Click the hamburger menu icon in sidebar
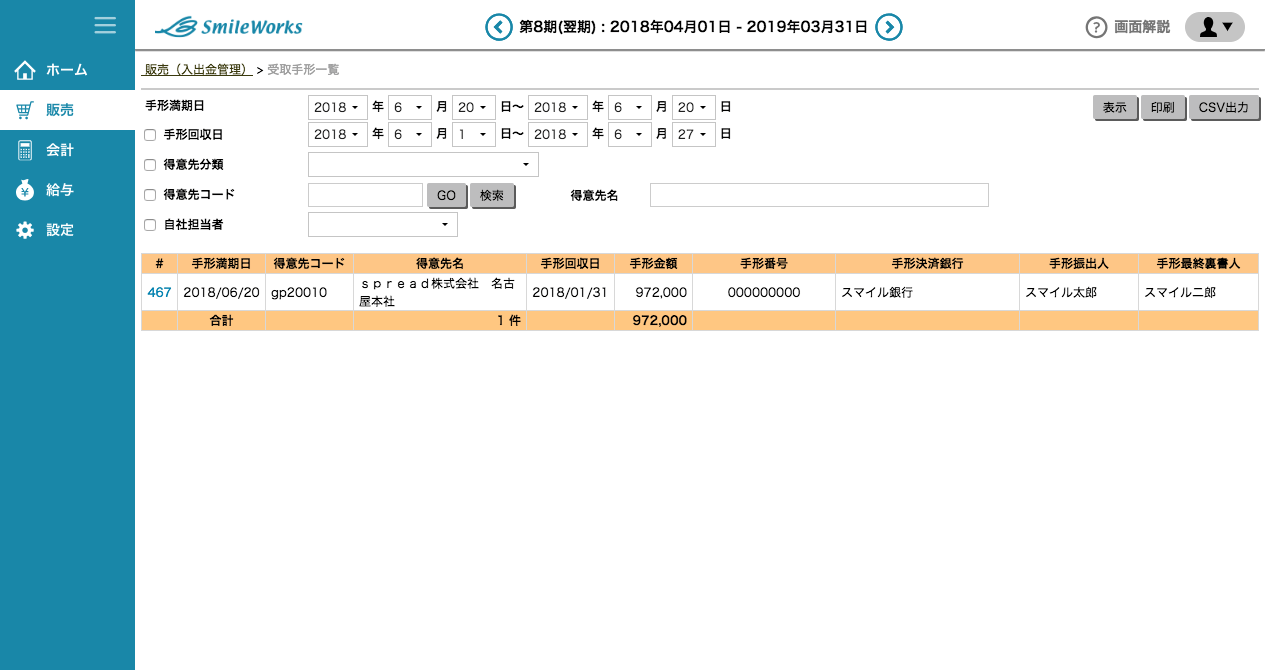This screenshot has width=1265, height=670. tap(105, 26)
